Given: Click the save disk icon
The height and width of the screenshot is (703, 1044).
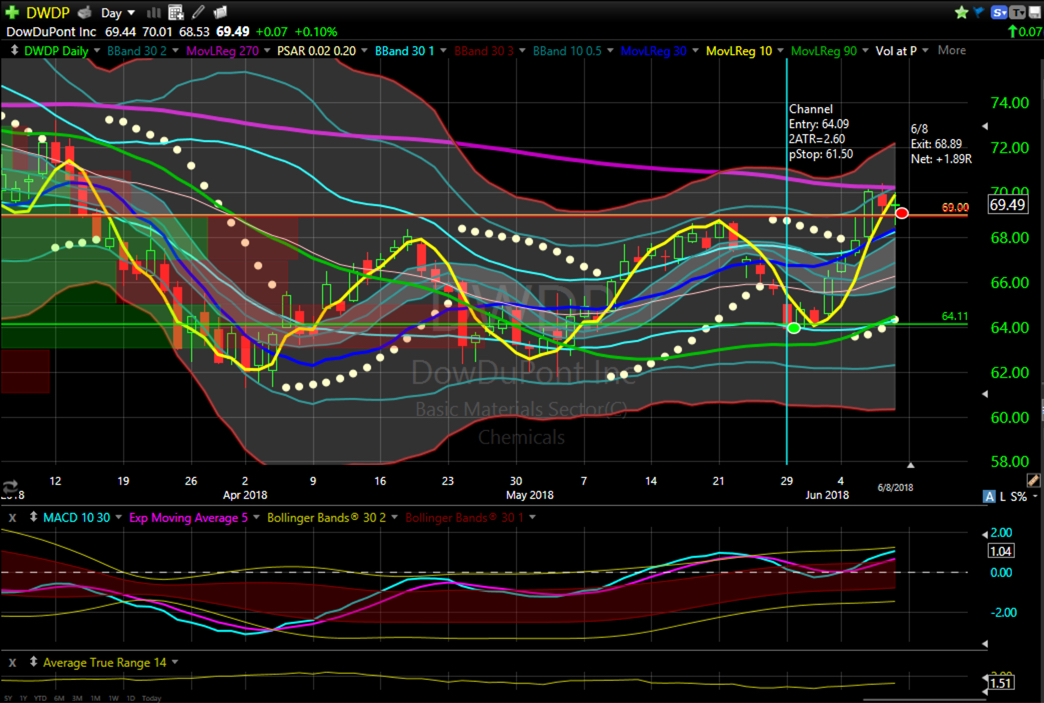Looking at the screenshot, I should (1035, 12).
